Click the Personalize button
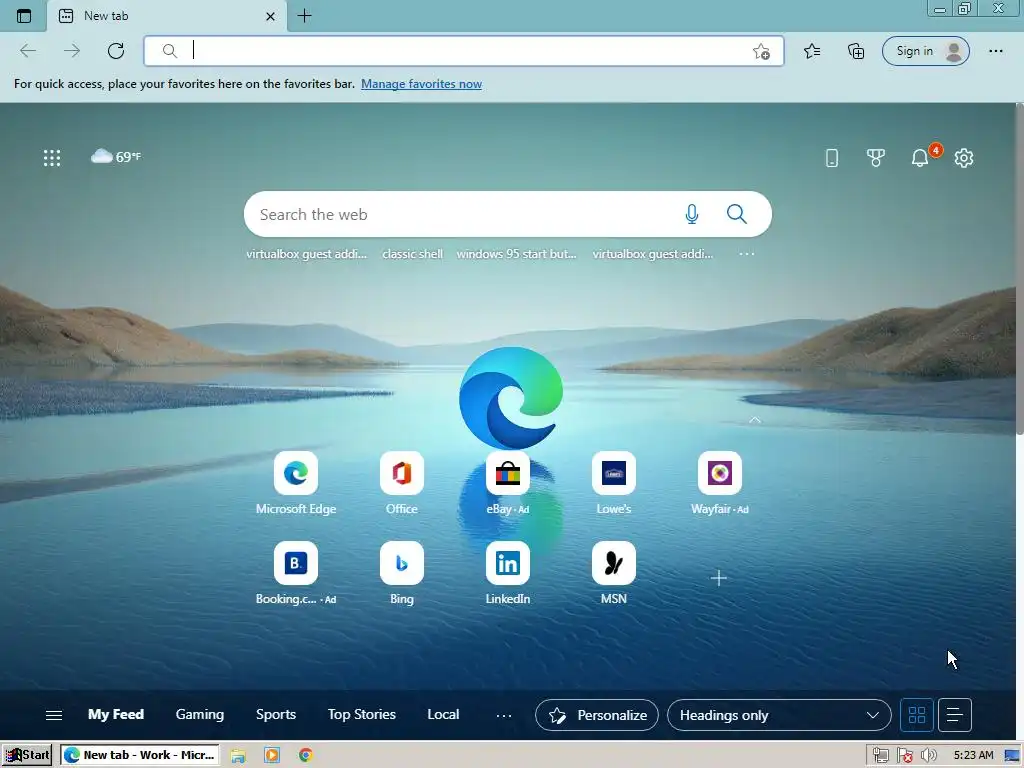The width and height of the screenshot is (1024, 768). (x=597, y=715)
